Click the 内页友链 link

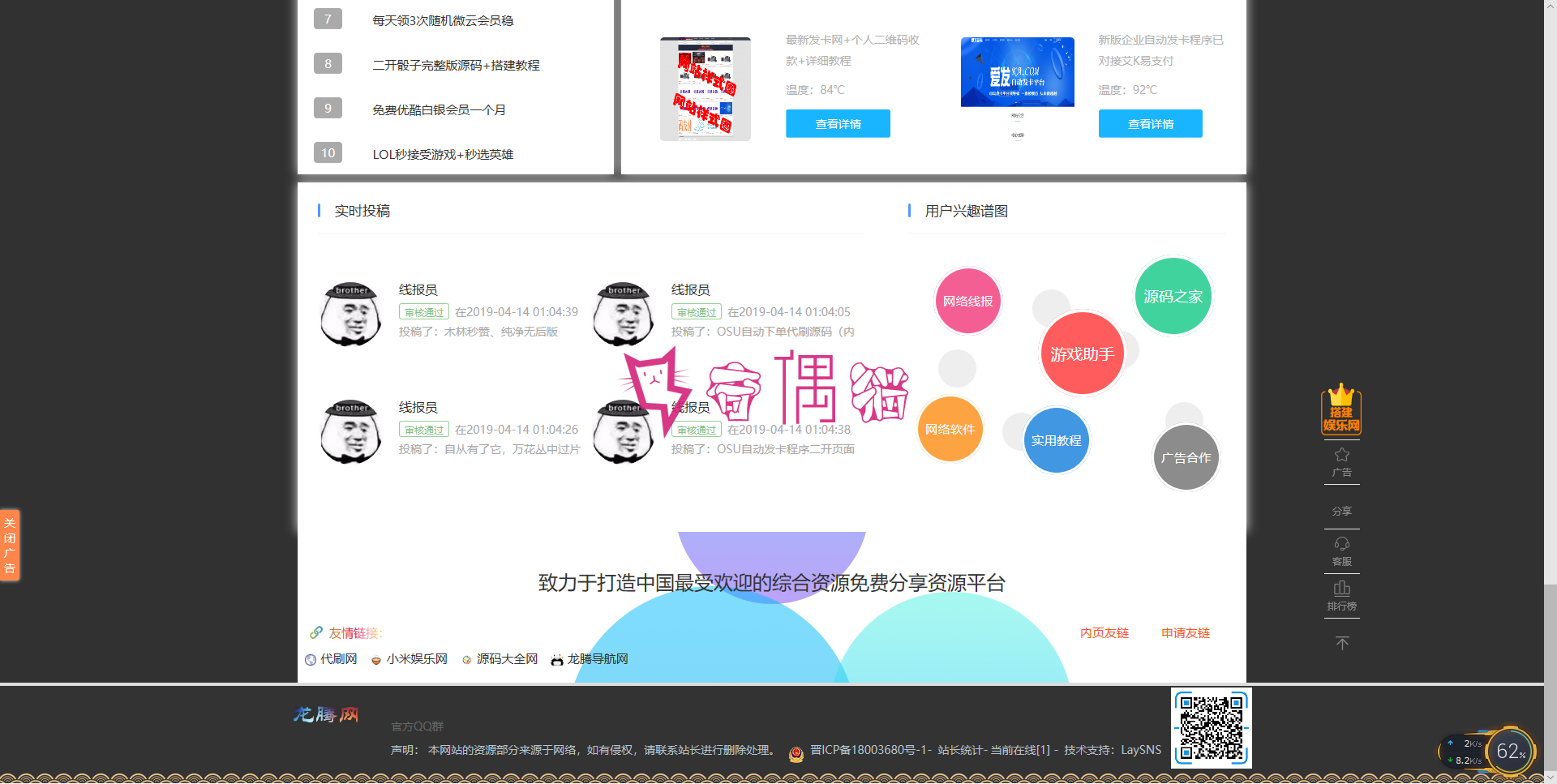point(1104,632)
